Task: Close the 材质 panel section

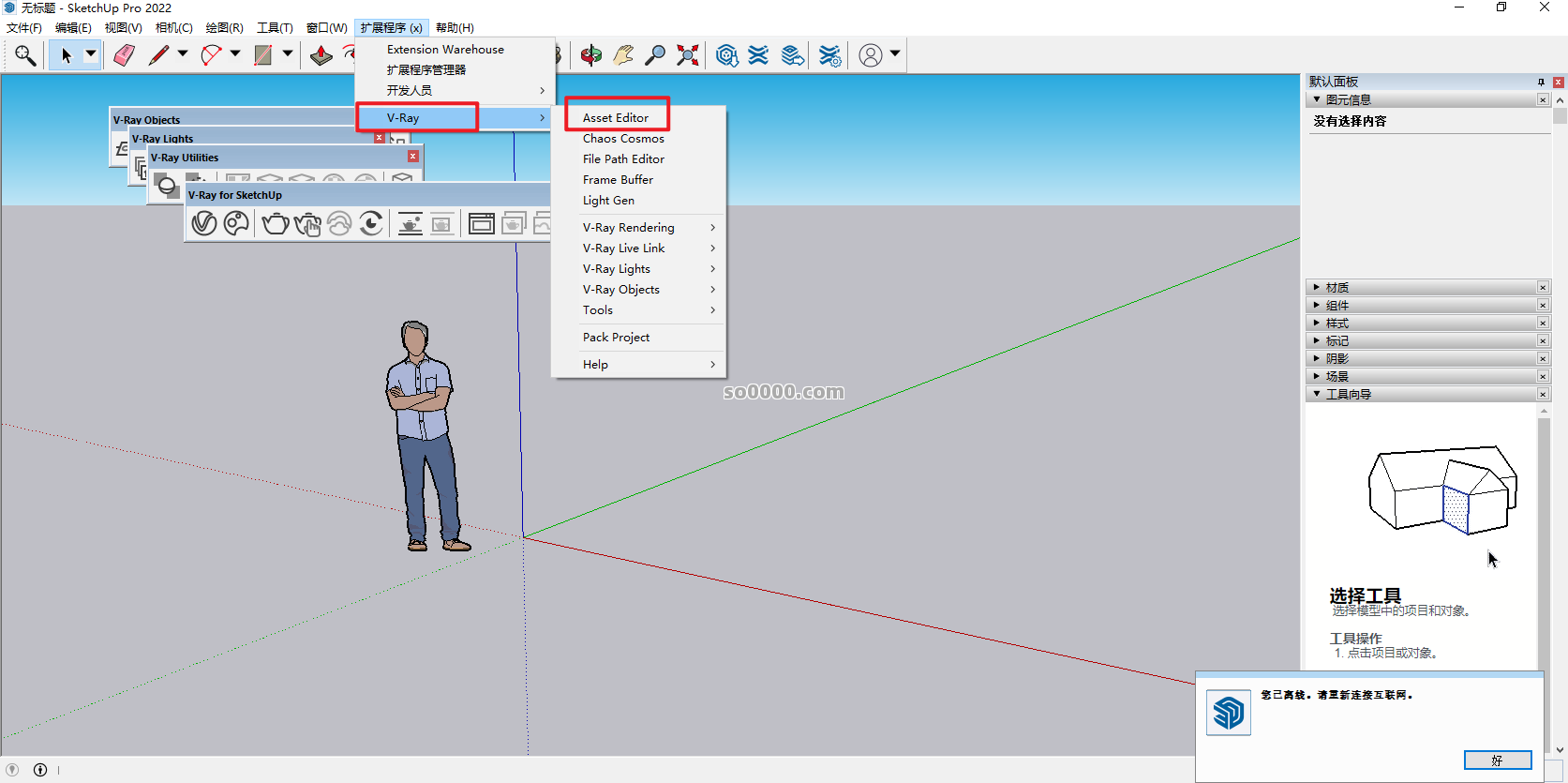Action: pos(1543,288)
